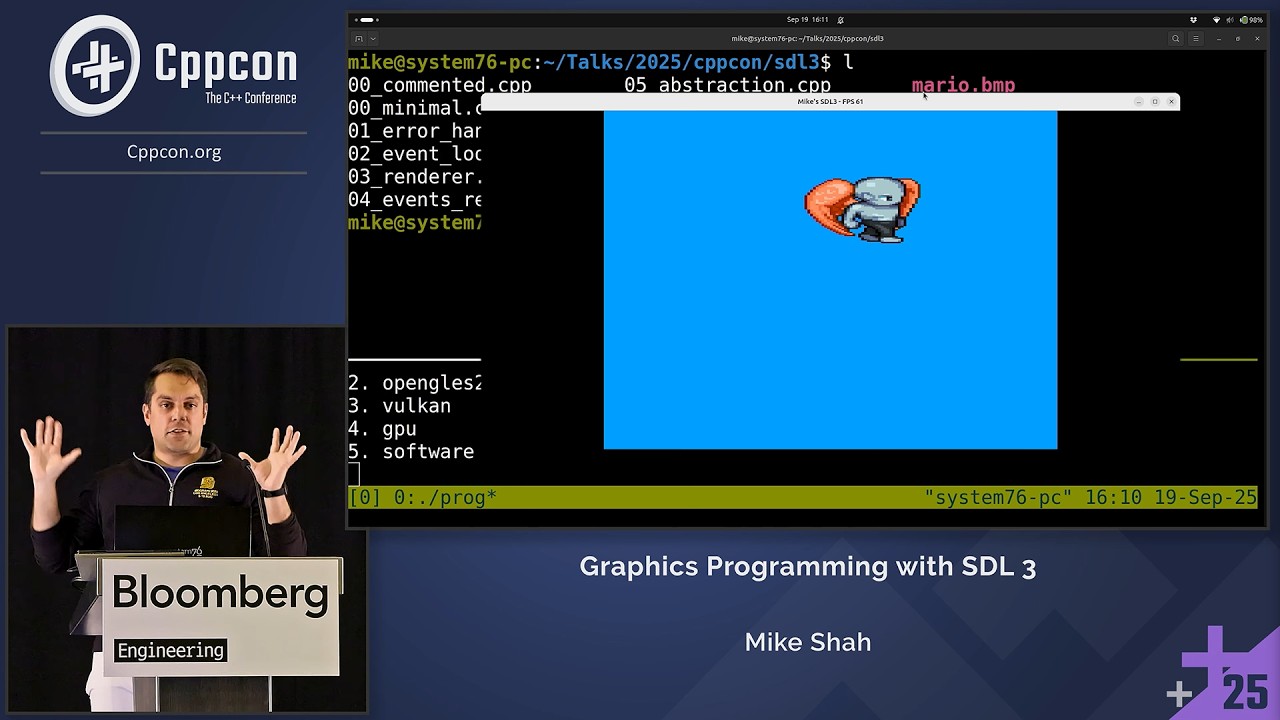Click the character sprite in SDL window
The width and height of the screenshot is (1280, 720).
[x=862, y=209]
